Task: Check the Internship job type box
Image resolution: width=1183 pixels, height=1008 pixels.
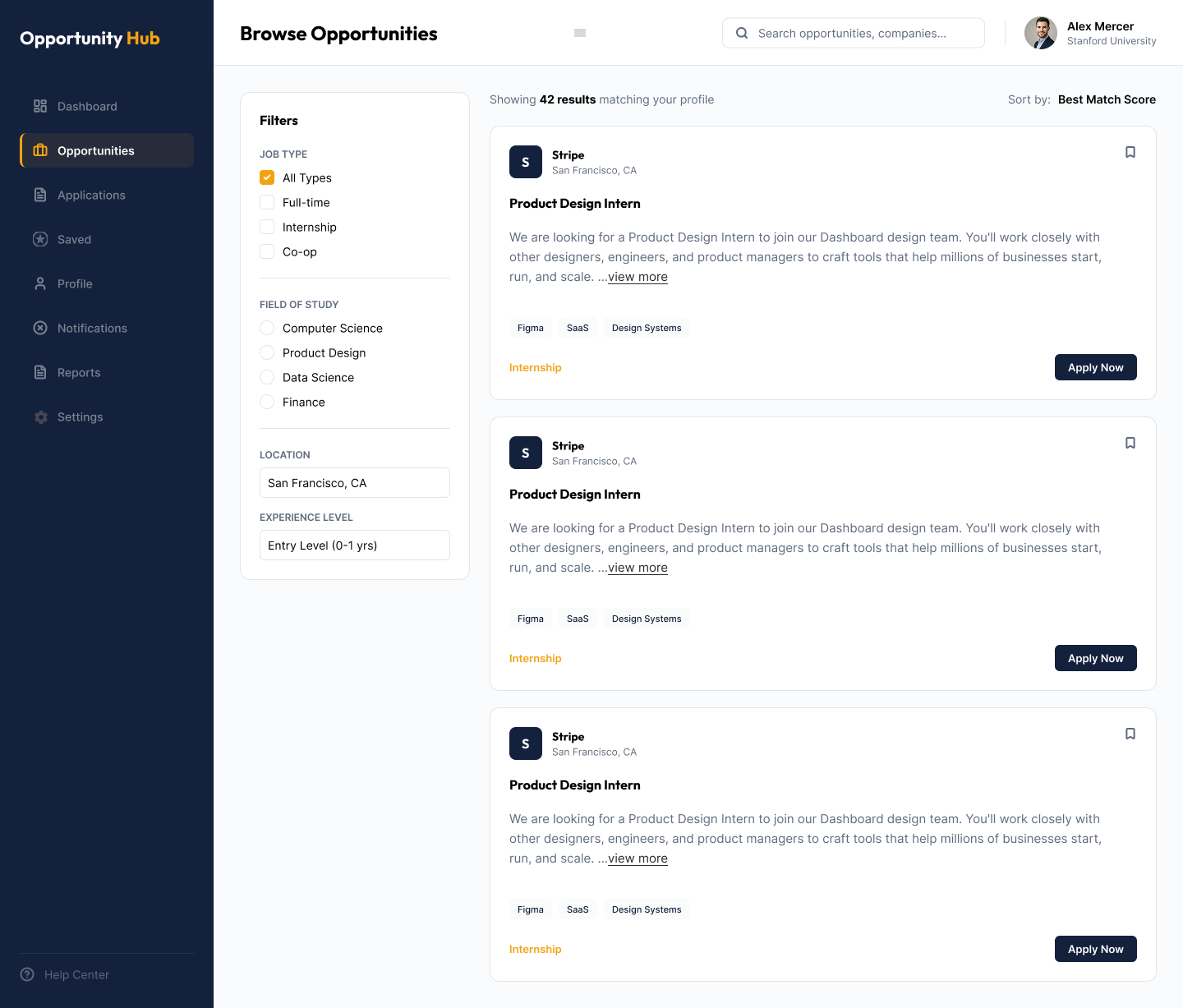Action: click(x=267, y=227)
